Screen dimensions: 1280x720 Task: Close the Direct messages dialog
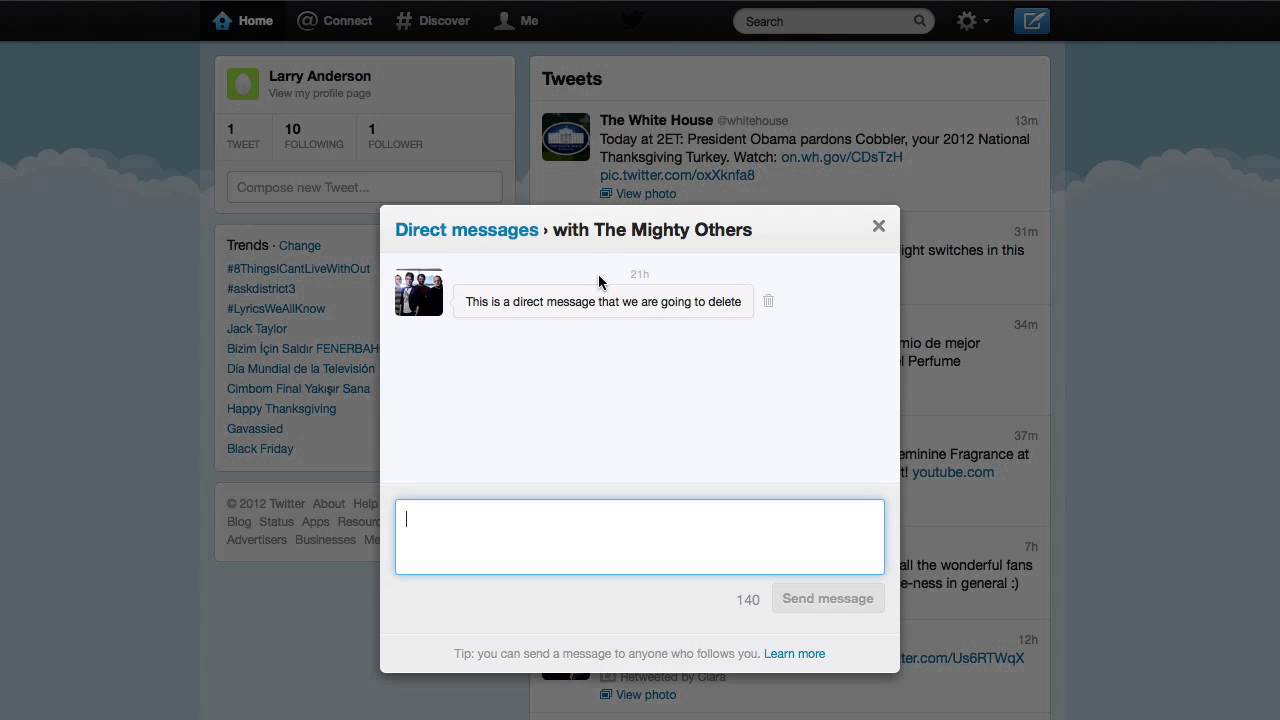(878, 226)
